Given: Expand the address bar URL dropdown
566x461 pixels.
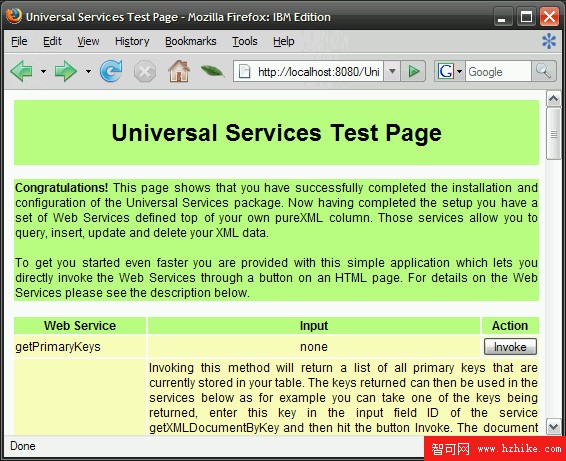Looking at the screenshot, I should tap(392, 71).
